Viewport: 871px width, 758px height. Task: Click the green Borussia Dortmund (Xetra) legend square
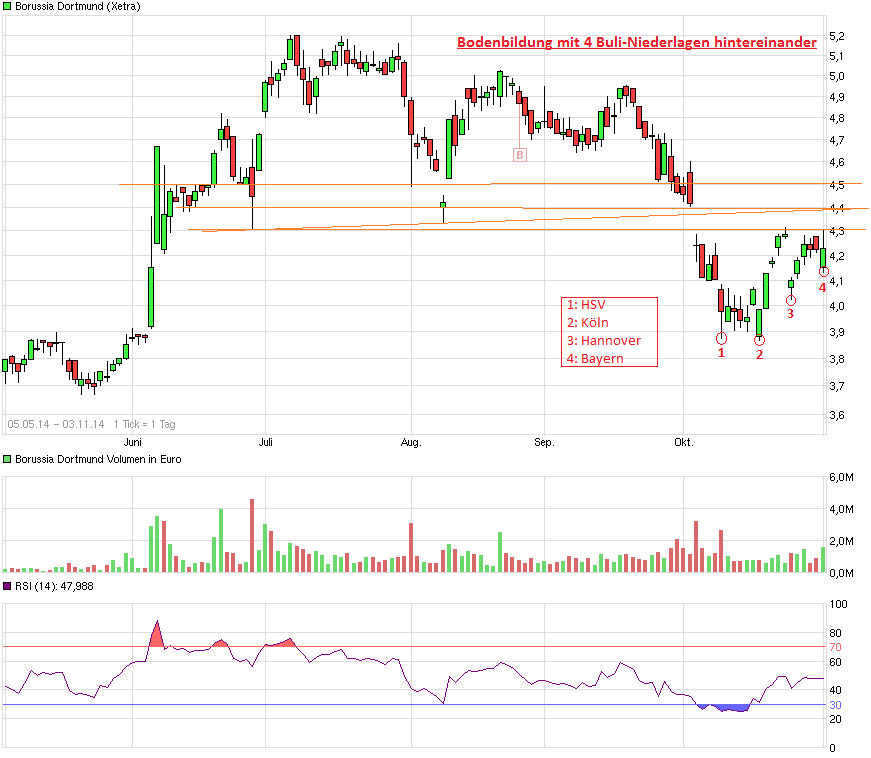coord(8,6)
